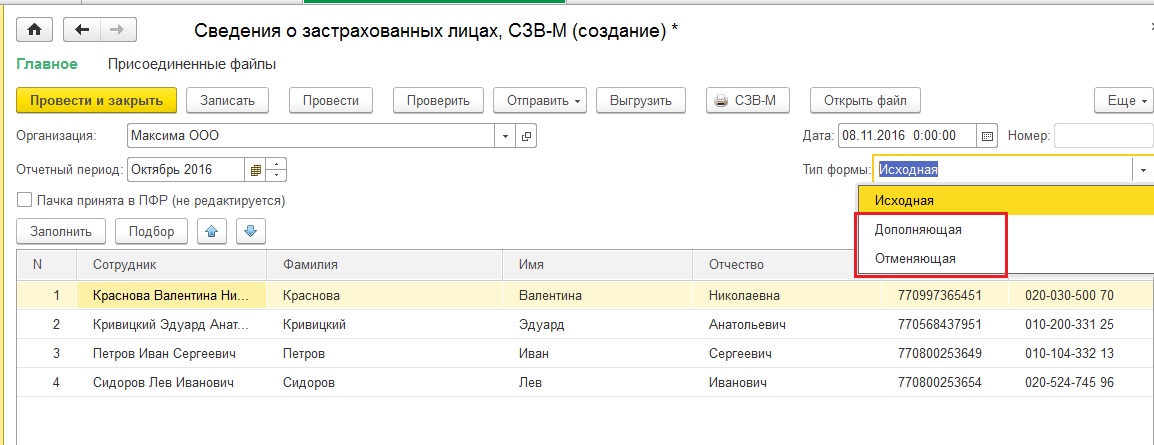Viewport: 1154px width, 445px height.
Task: Click Провести и закрыть button
Action: tap(96, 101)
